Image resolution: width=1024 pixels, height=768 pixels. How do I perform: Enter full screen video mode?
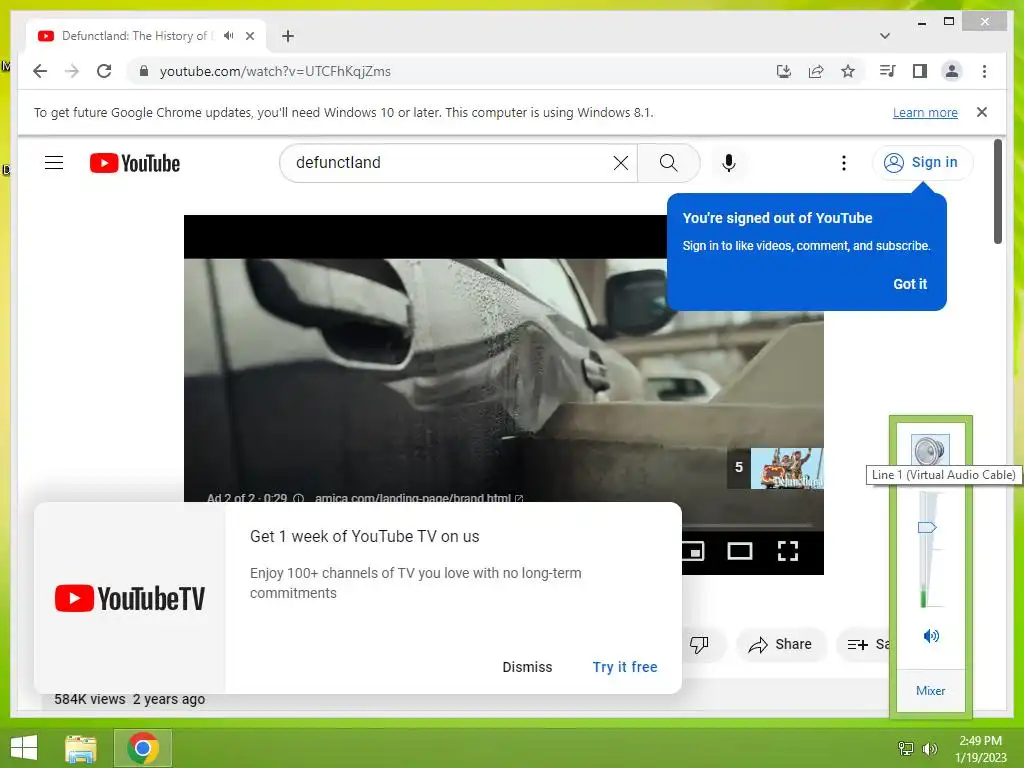pos(788,551)
